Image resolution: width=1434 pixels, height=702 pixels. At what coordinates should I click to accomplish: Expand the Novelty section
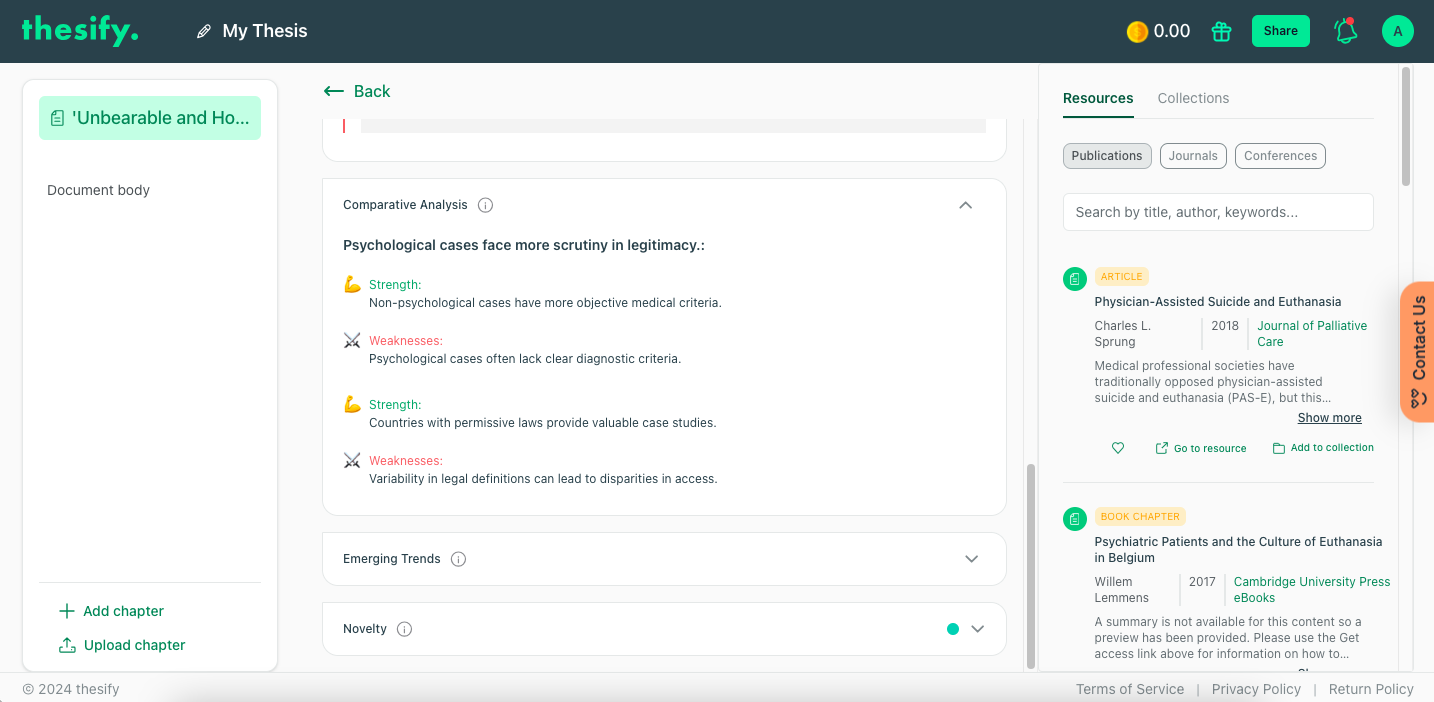(977, 628)
